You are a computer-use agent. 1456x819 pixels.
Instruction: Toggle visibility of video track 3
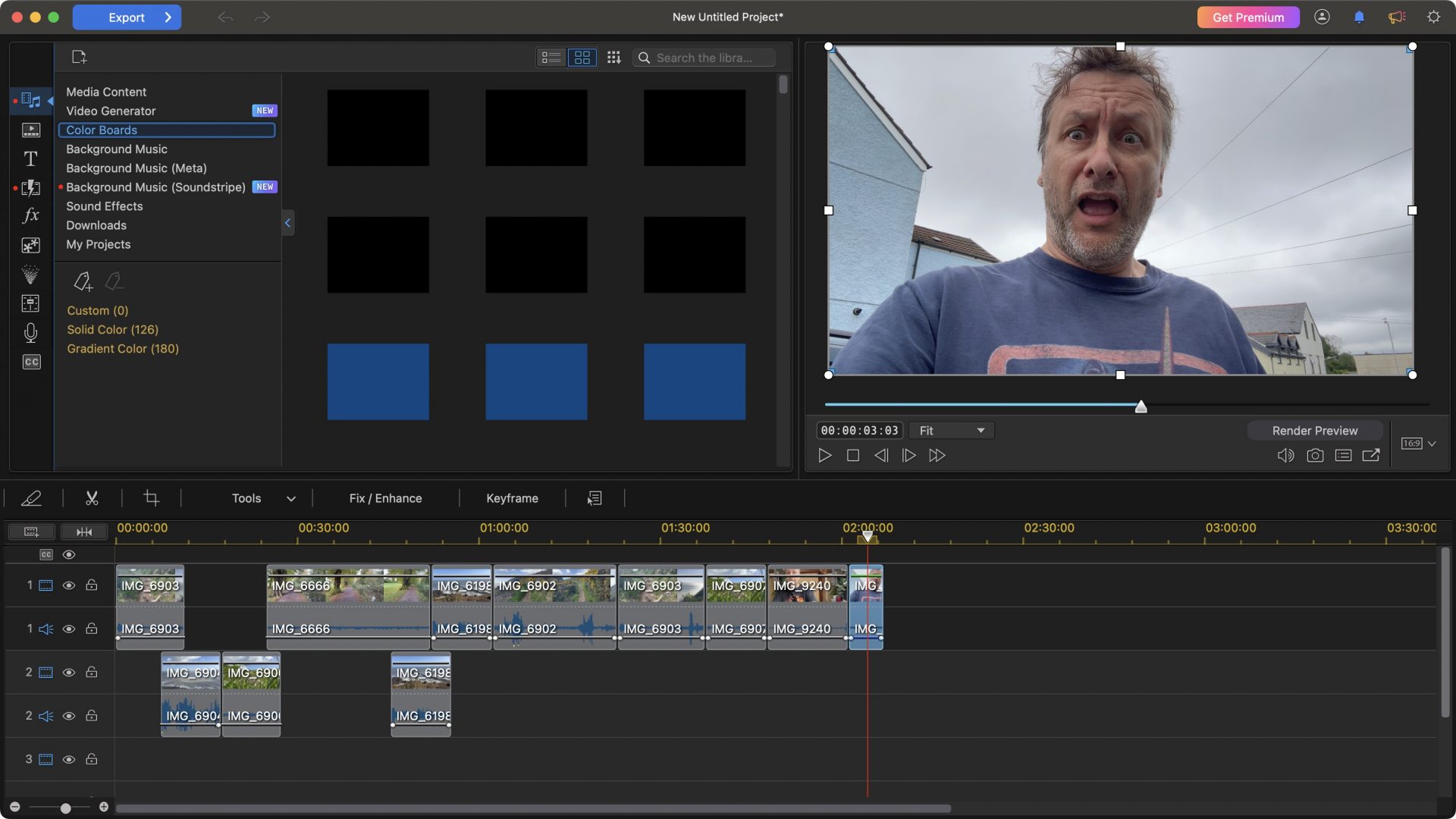pos(69,759)
